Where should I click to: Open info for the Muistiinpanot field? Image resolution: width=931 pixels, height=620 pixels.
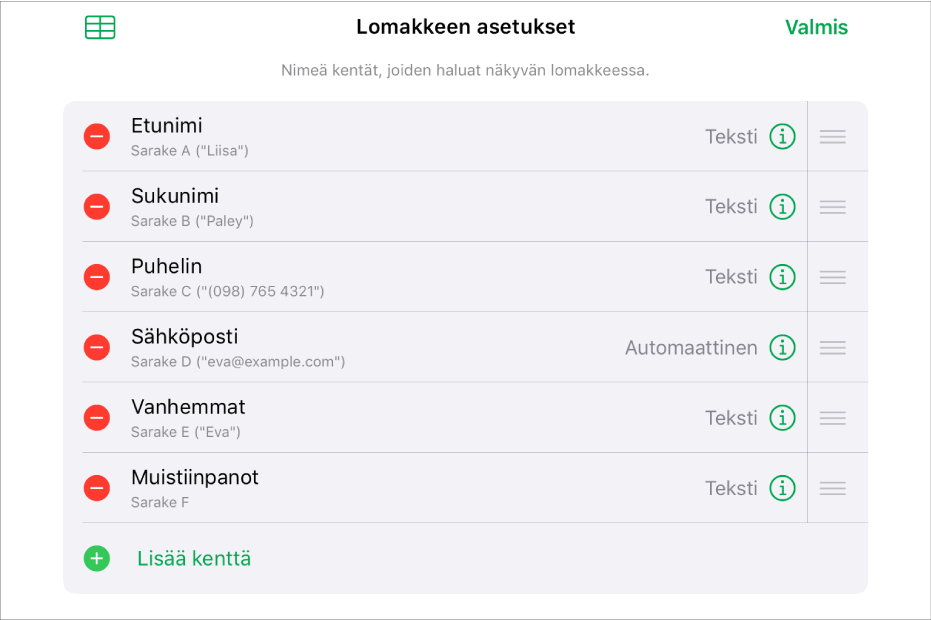coord(783,488)
